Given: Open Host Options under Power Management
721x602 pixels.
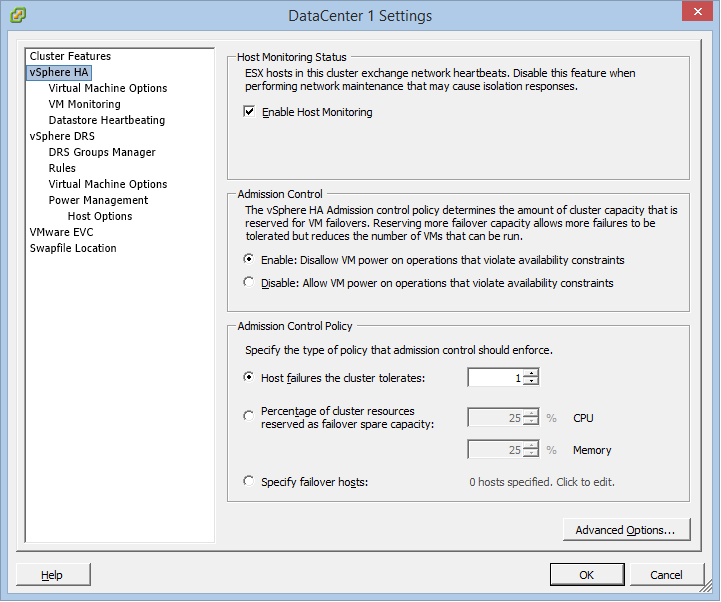Looking at the screenshot, I should click(x=100, y=216).
